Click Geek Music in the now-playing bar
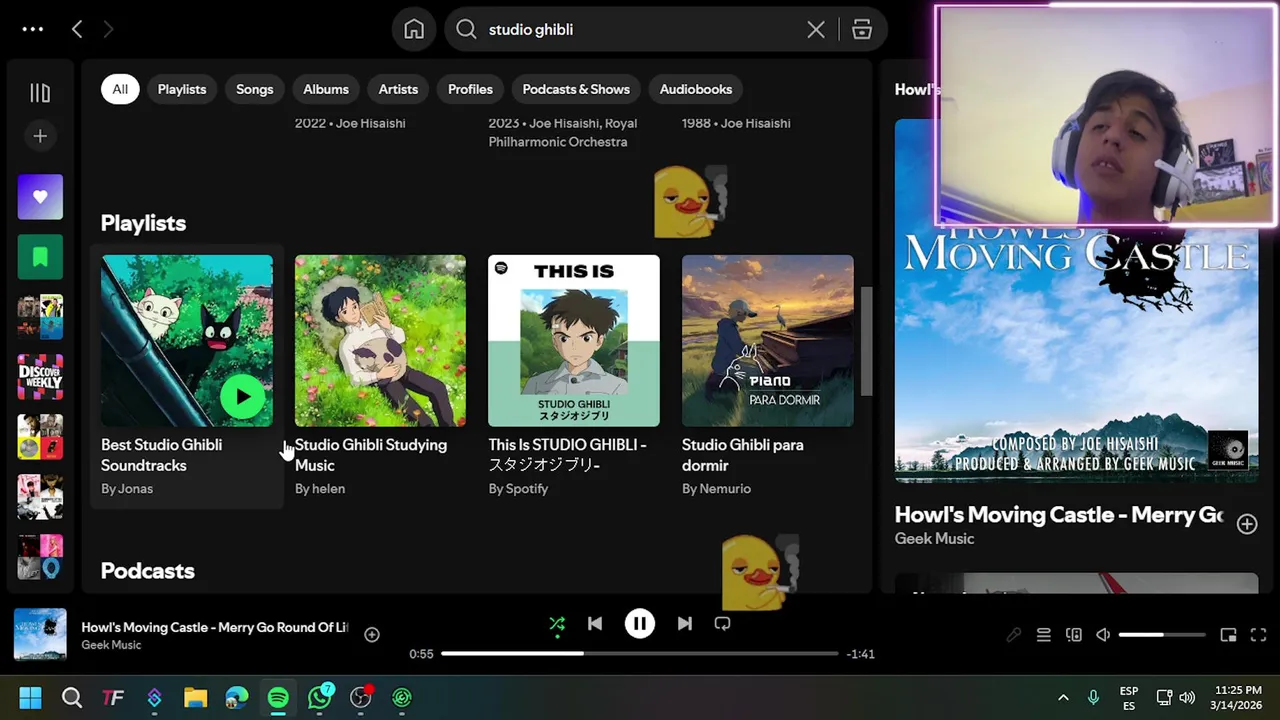 (x=111, y=645)
